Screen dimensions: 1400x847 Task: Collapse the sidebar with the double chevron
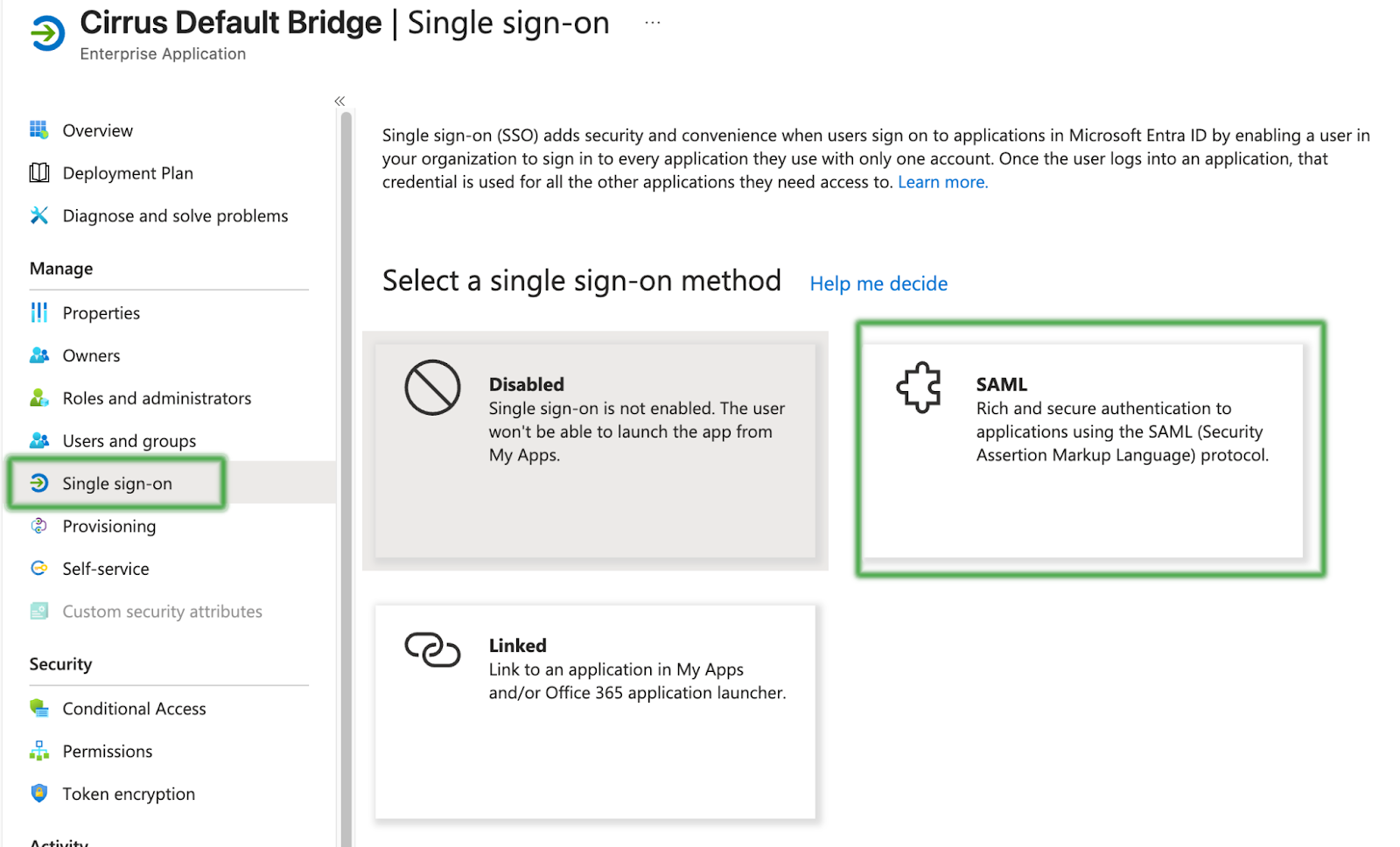coord(339,101)
